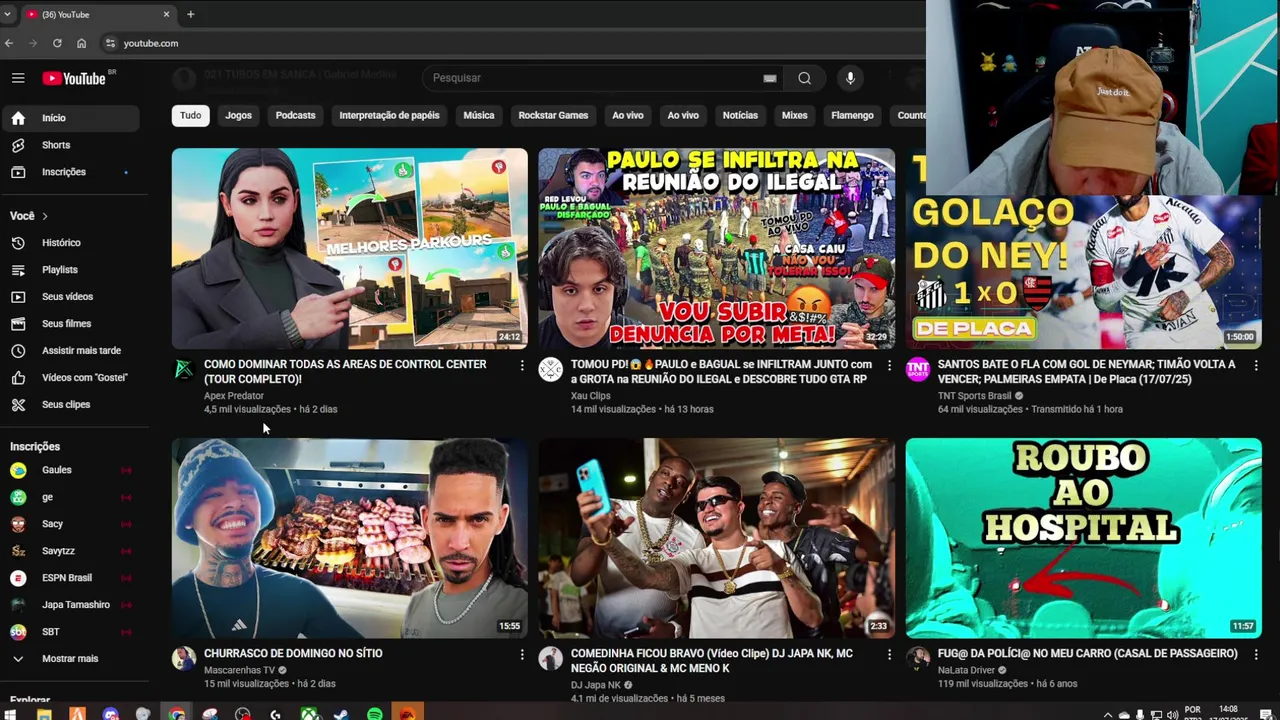Click the browser home button
The image size is (1280, 720).
click(81, 43)
